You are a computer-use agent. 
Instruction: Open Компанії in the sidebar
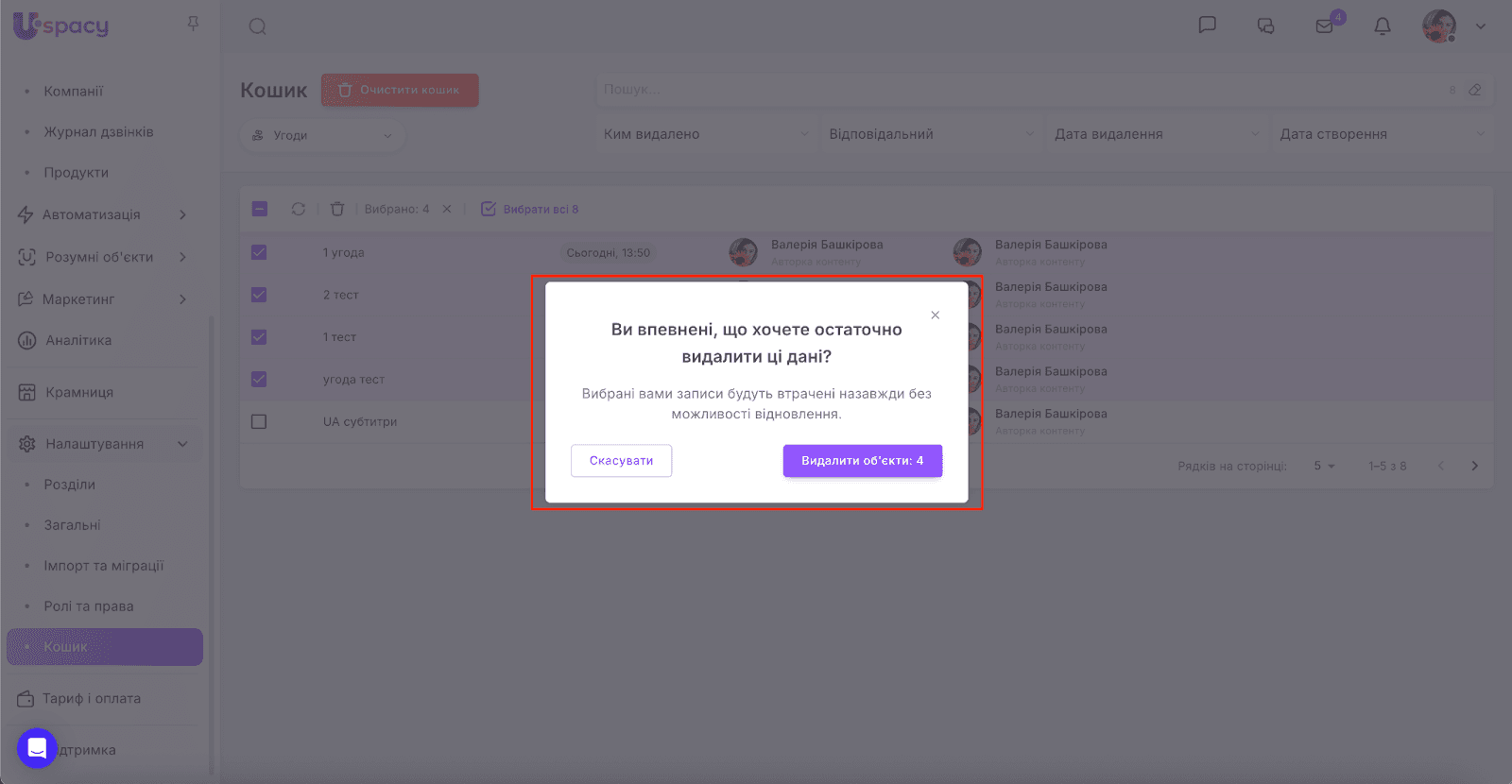click(74, 92)
